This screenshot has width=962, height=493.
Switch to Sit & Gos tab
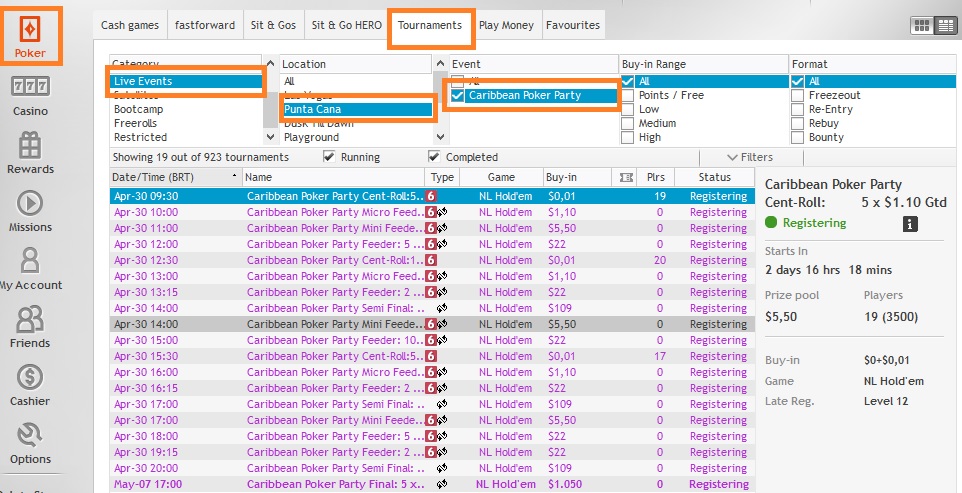point(273,25)
